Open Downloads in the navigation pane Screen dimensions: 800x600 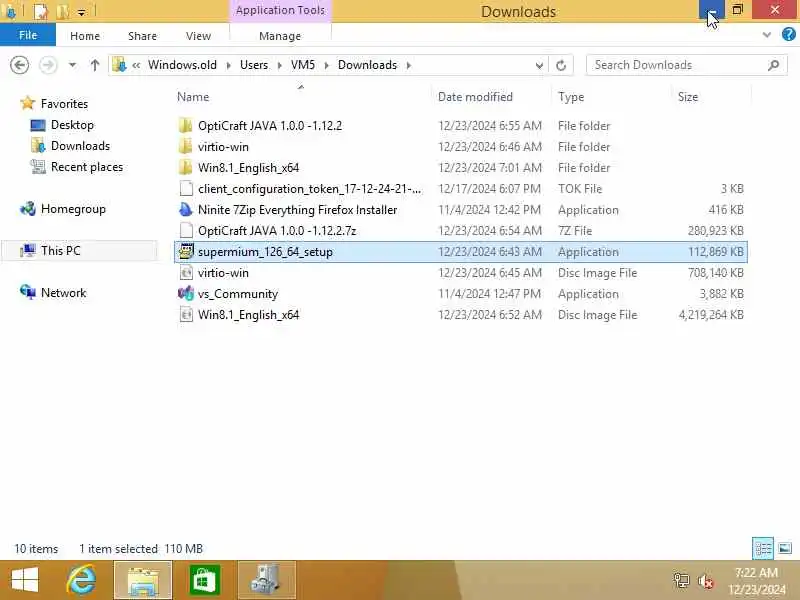click(x=80, y=146)
